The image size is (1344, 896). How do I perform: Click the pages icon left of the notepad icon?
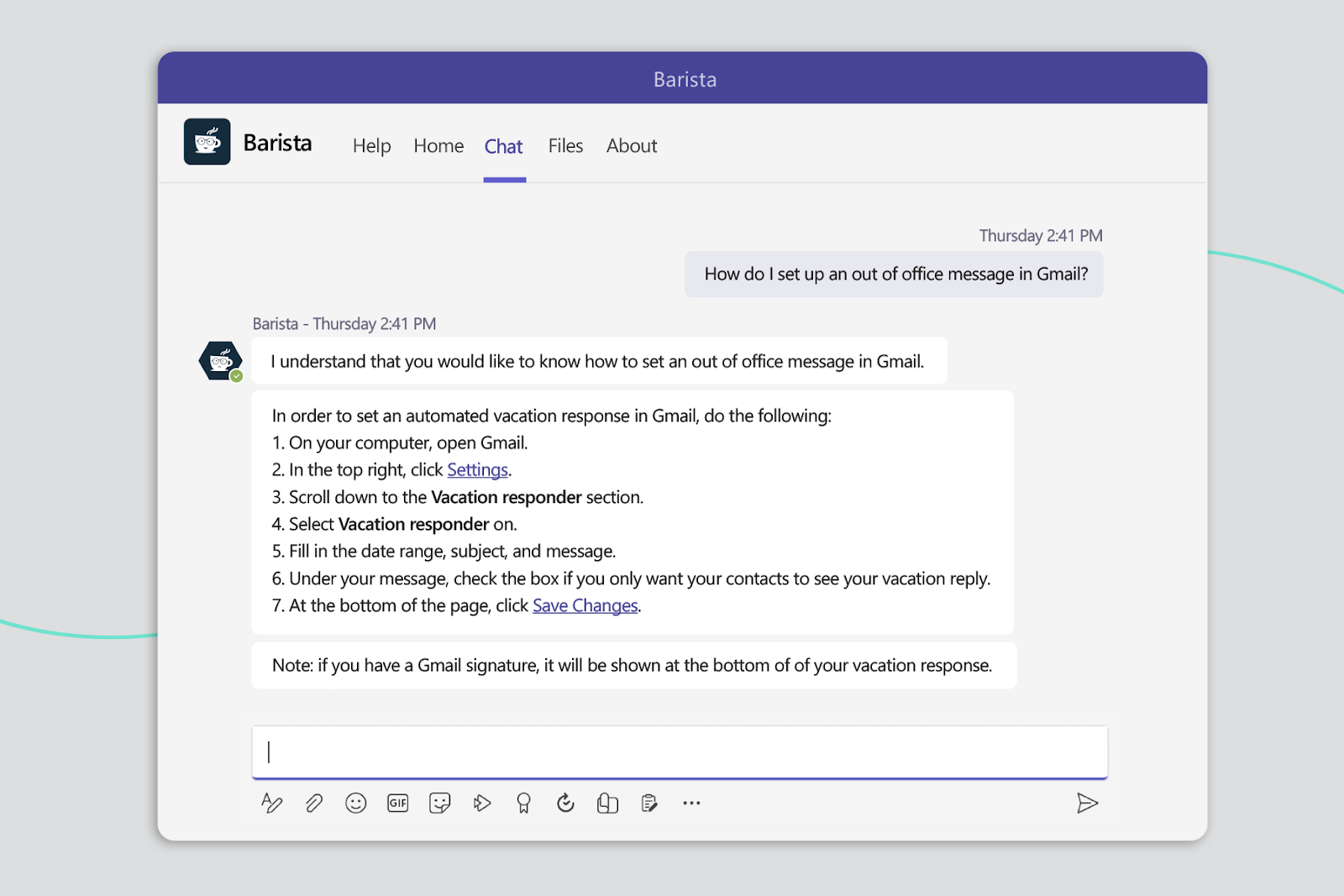point(607,804)
